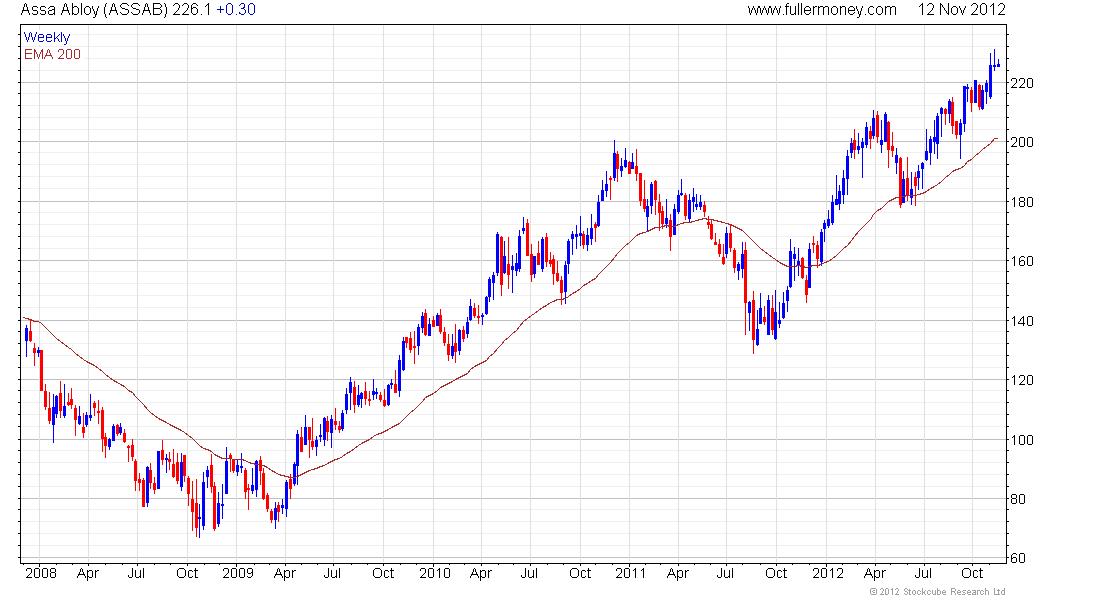Viewport: 1100px width, 600px height.
Task: Click the Oct label following 2012
Action: tap(972, 573)
